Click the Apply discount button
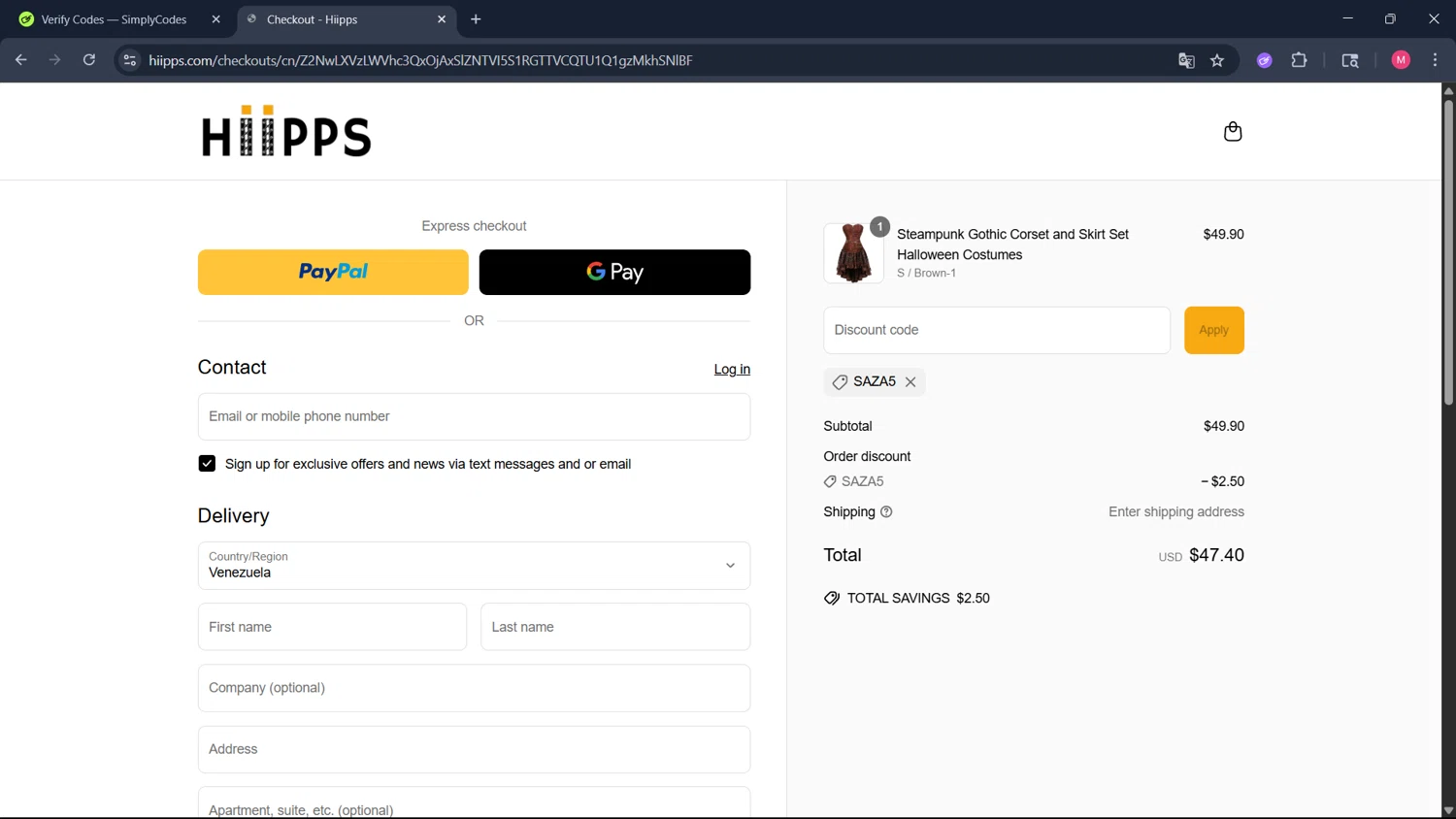 click(x=1213, y=330)
